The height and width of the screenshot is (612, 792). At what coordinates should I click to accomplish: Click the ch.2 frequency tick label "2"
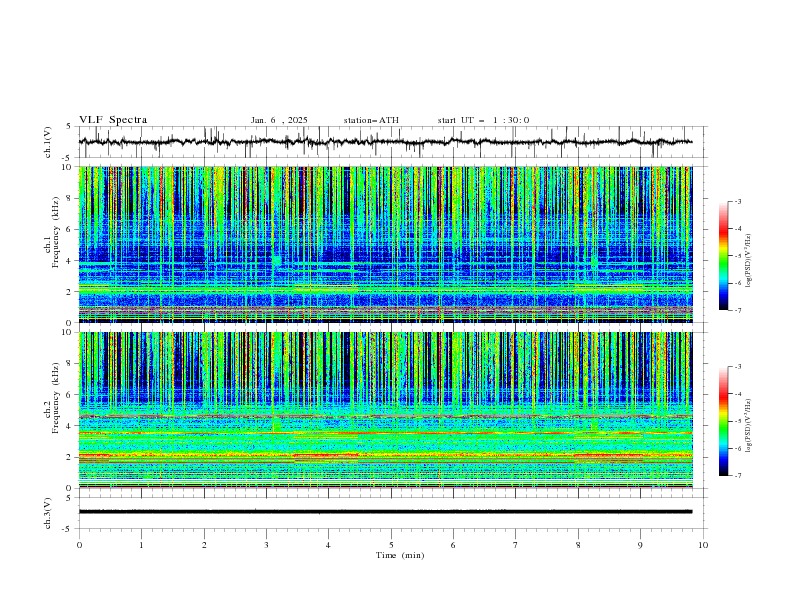71,457
